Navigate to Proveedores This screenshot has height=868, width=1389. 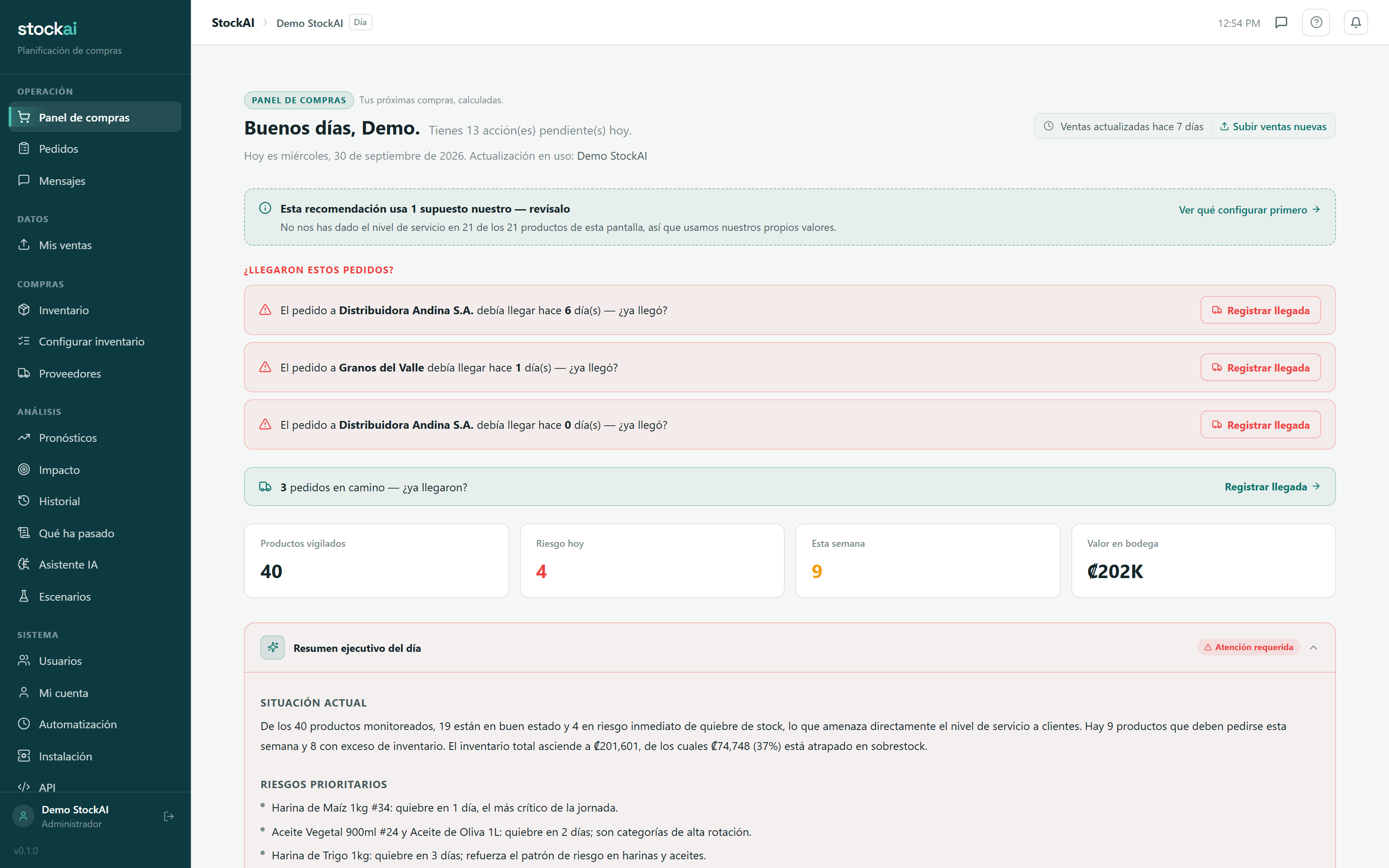click(95, 374)
